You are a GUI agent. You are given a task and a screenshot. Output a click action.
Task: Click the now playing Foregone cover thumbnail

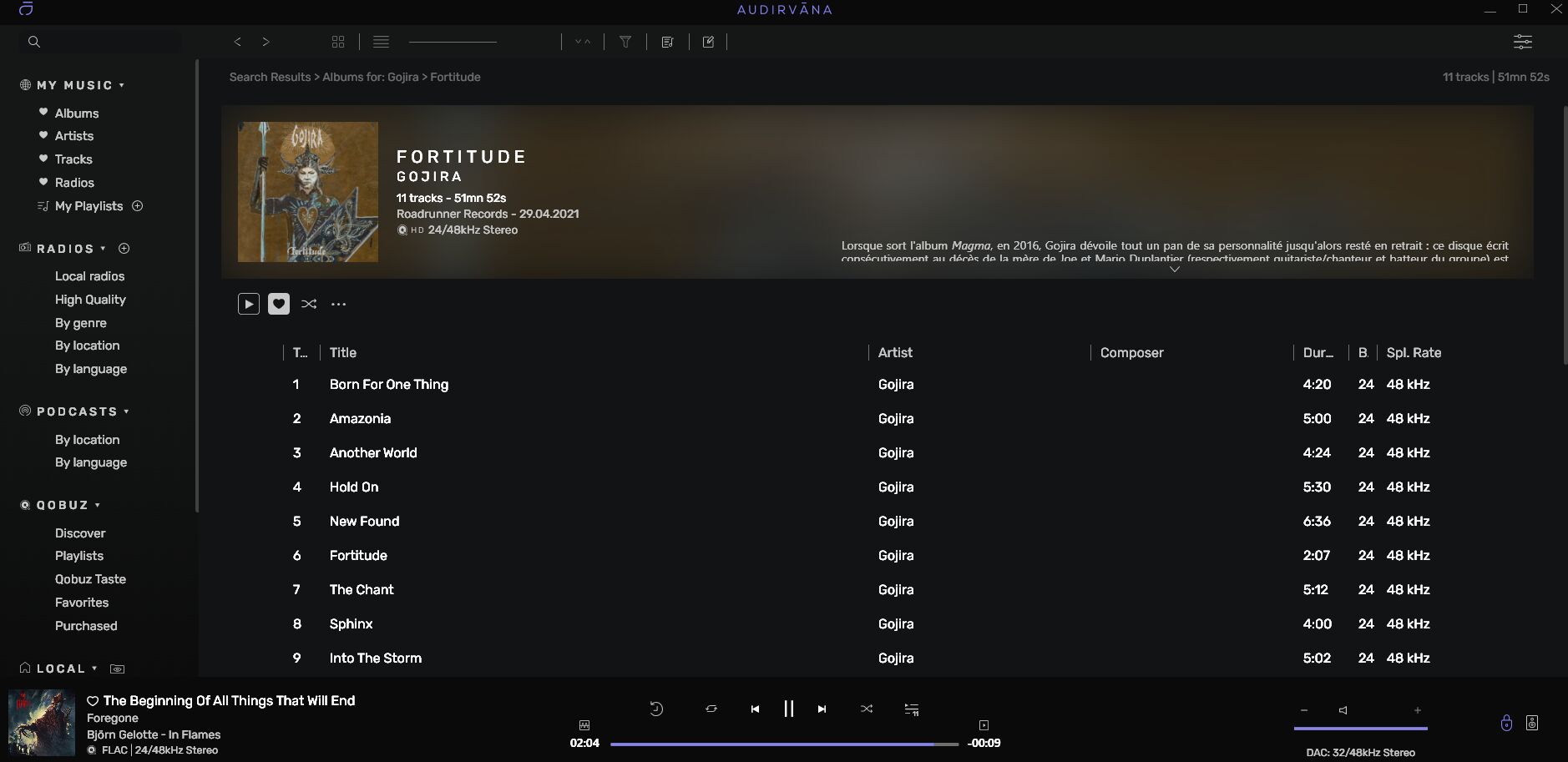42,723
